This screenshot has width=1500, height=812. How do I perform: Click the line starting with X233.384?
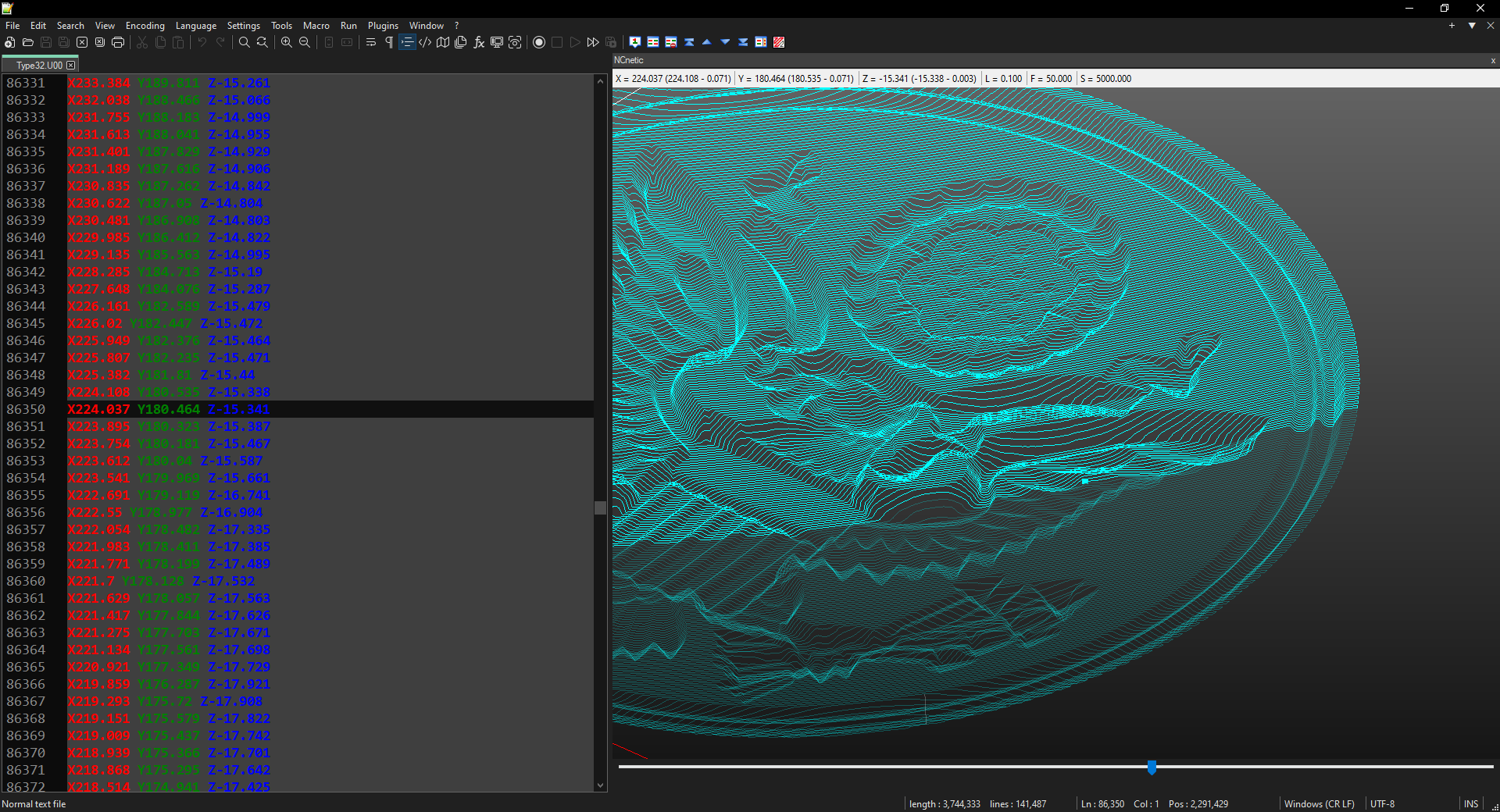(169, 83)
